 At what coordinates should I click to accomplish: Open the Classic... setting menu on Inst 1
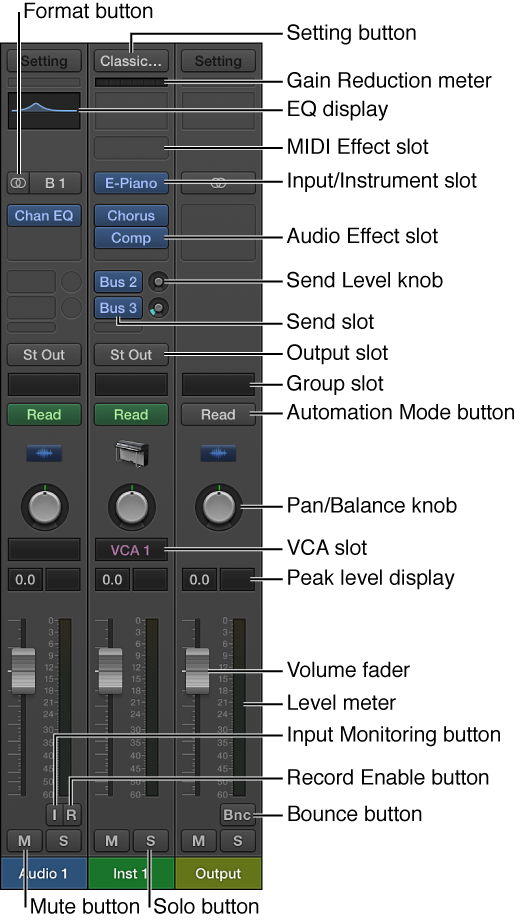point(131,61)
